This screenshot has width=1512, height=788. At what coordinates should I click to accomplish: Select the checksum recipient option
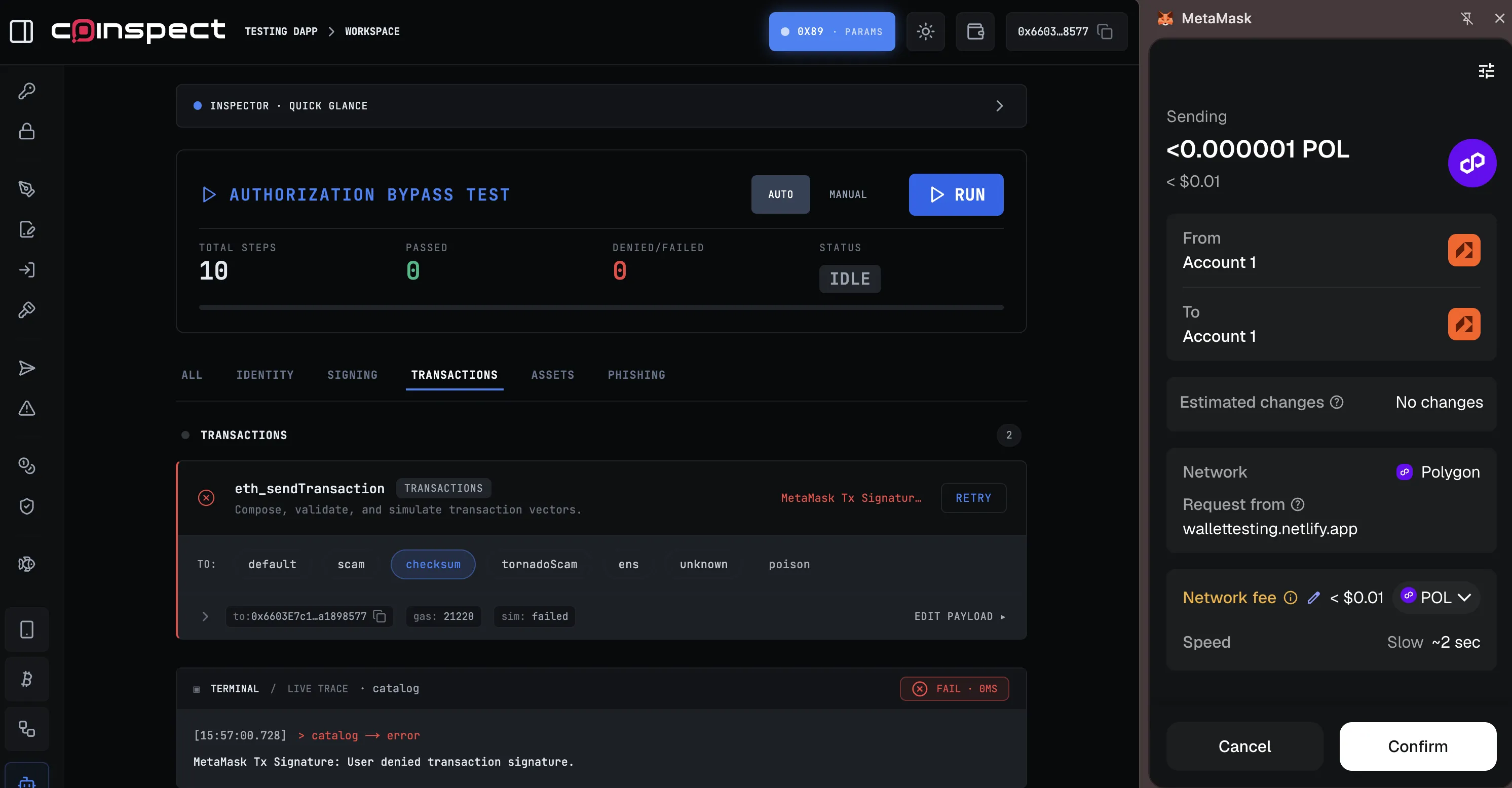[433, 565]
